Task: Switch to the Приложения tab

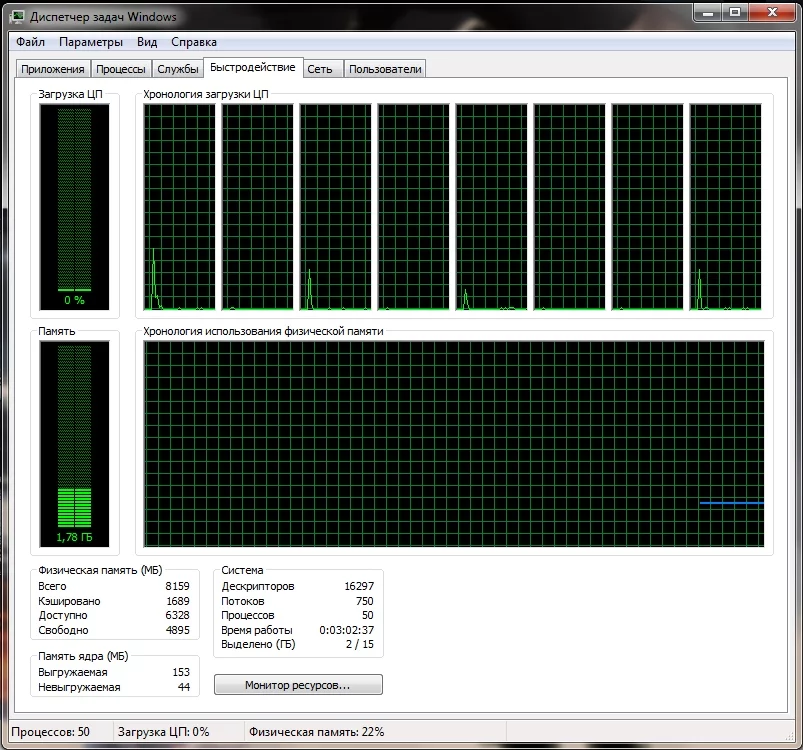Action: pyautogui.click(x=54, y=68)
